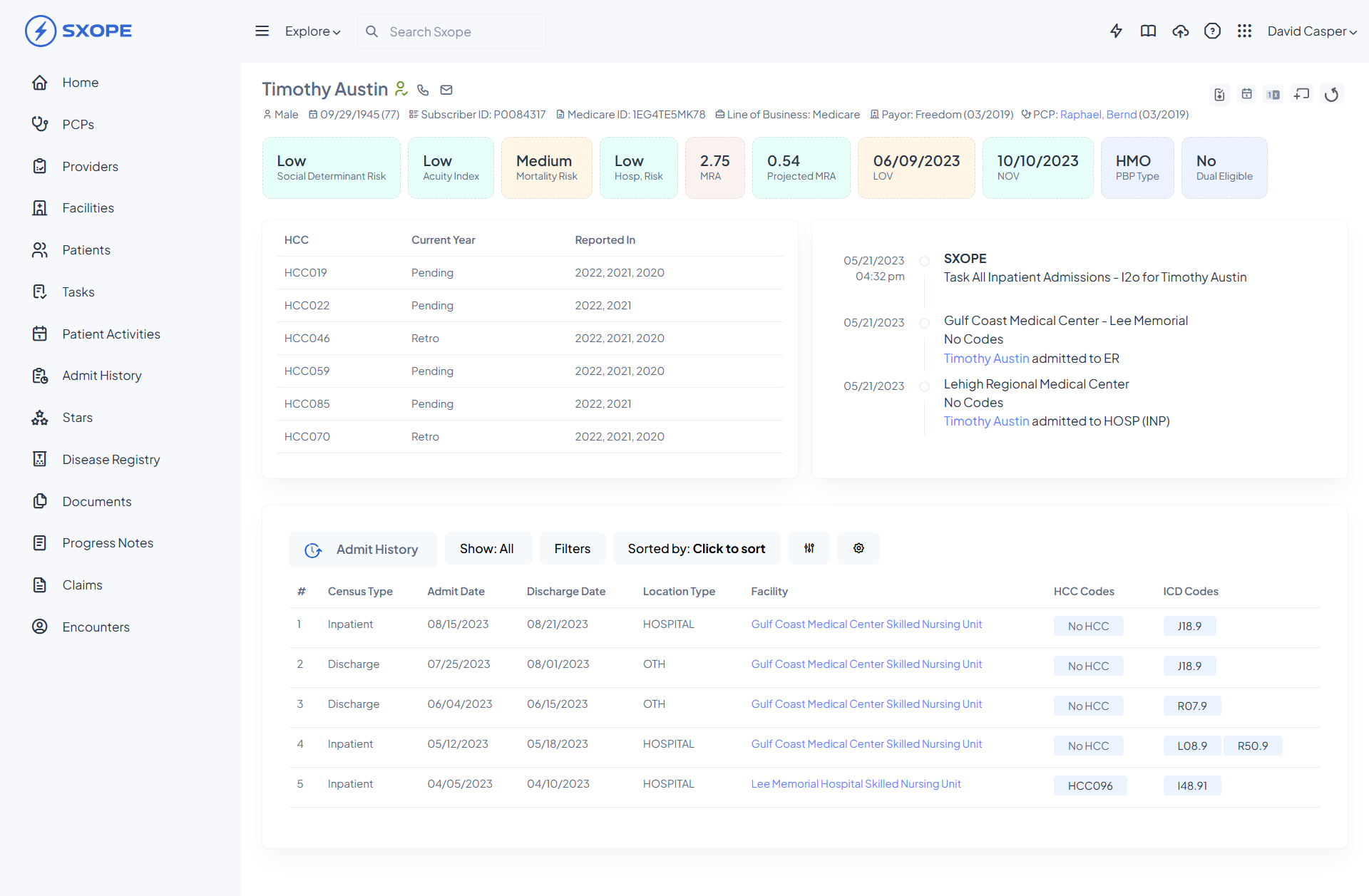Change the Show: All filter
The width and height of the screenshot is (1369, 896).
(x=488, y=548)
